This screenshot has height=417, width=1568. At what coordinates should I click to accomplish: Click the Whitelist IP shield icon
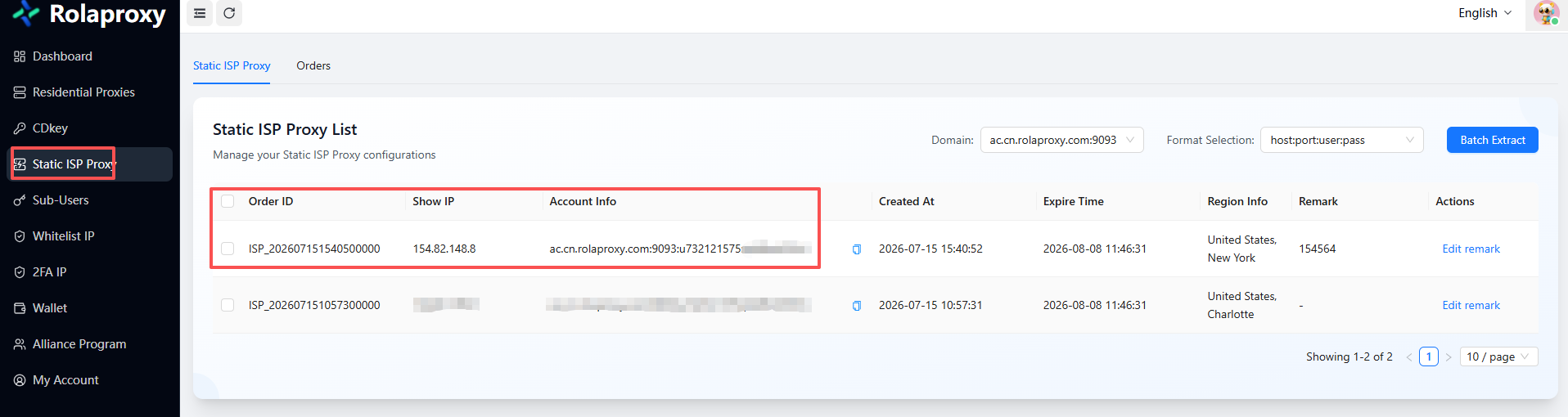tap(20, 236)
